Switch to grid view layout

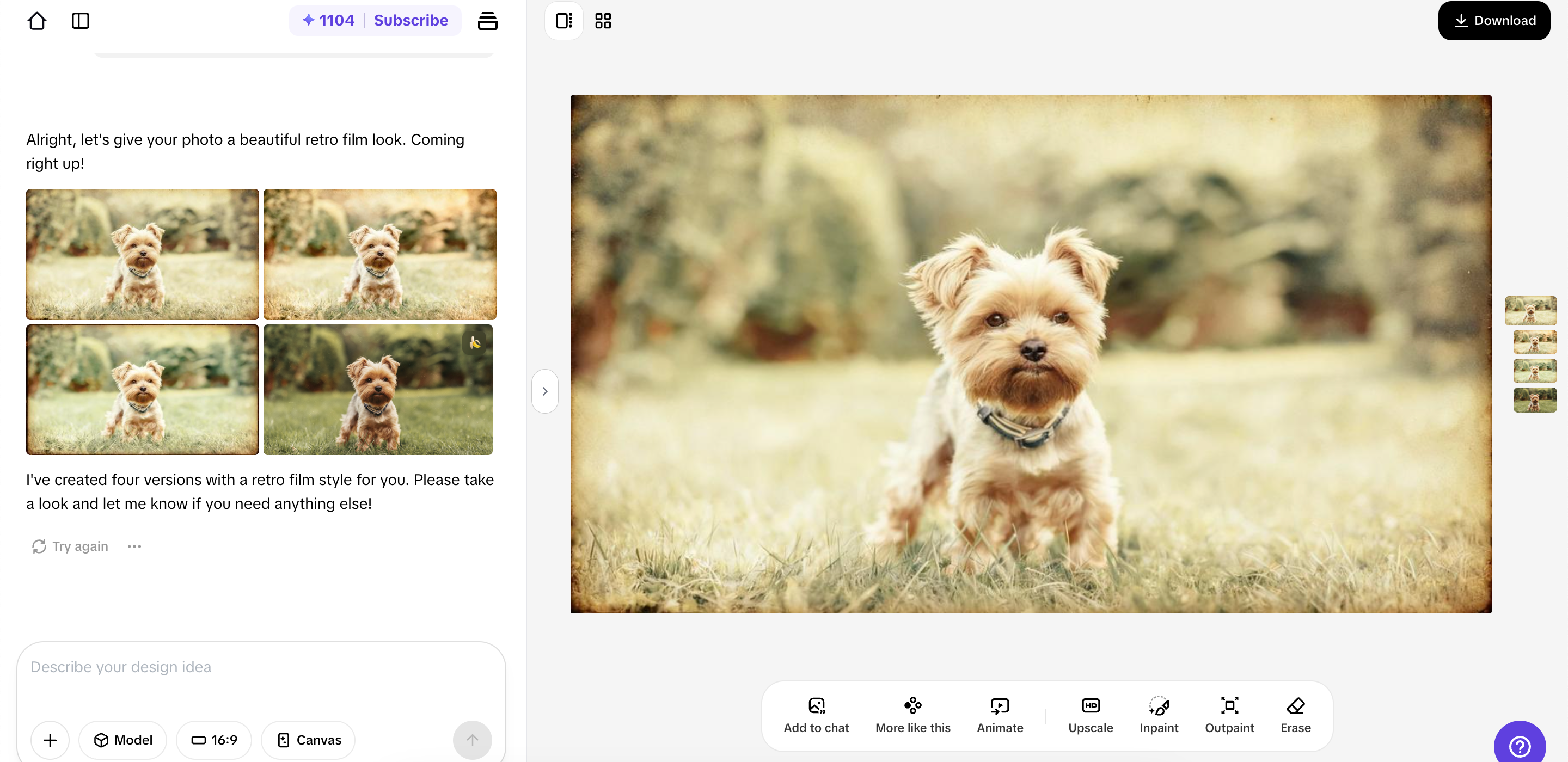pos(603,21)
